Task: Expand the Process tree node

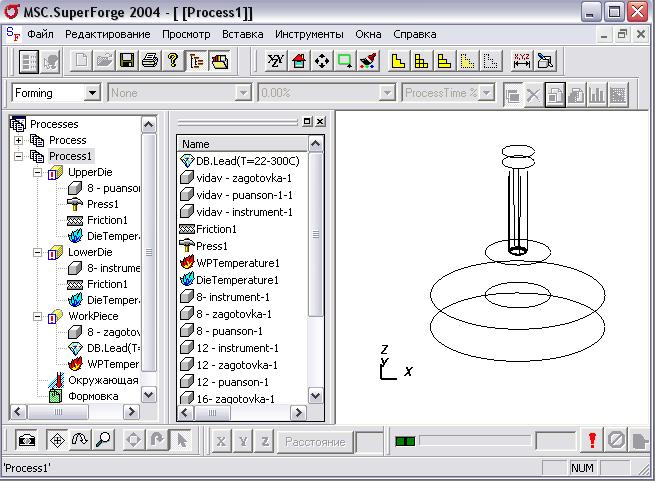Action: (18, 140)
